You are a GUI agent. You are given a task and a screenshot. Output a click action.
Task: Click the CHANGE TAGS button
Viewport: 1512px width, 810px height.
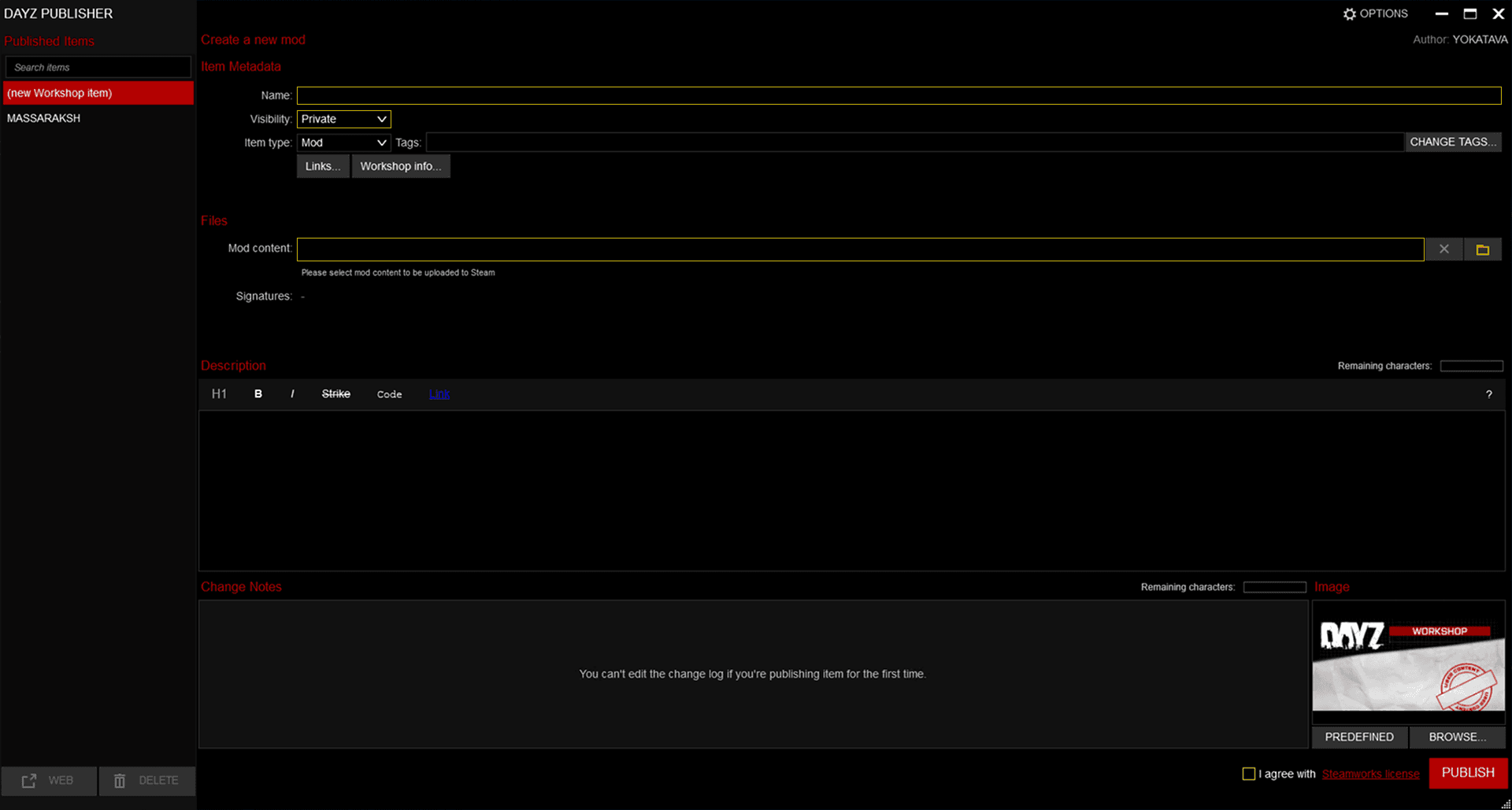point(1452,142)
